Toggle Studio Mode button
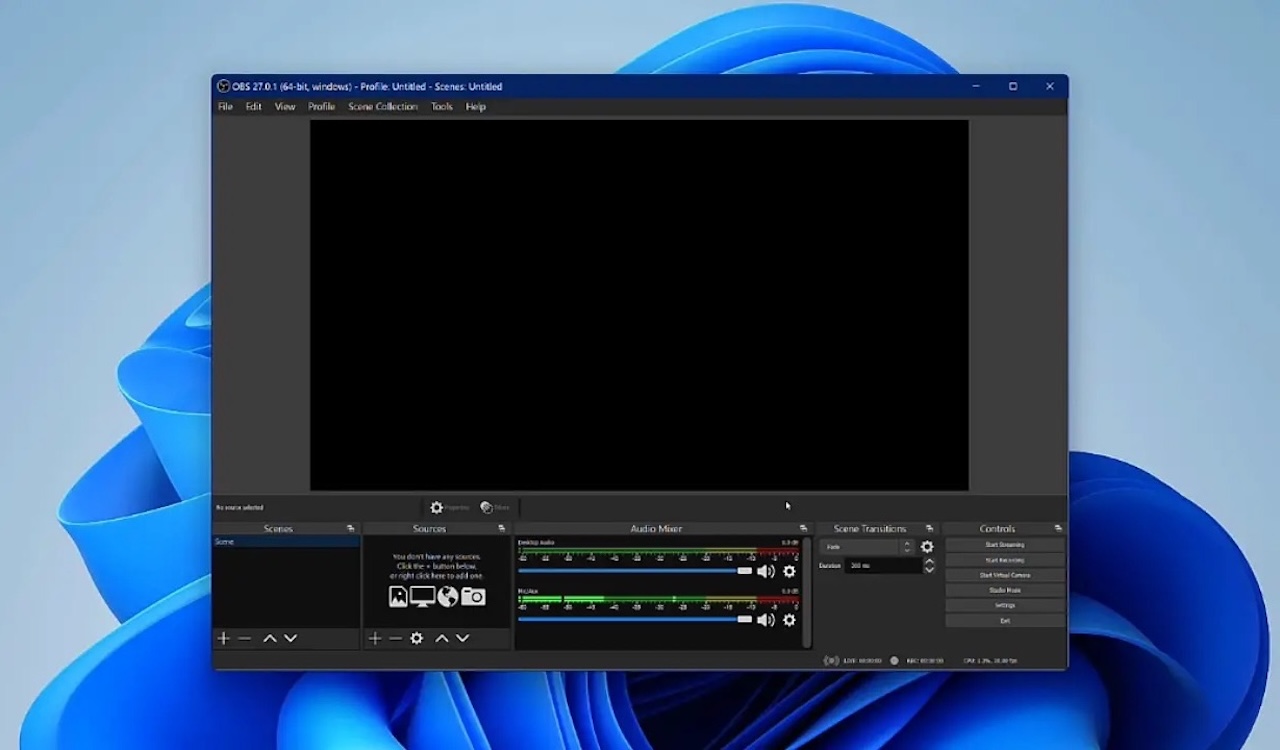 tap(1005, 590)
